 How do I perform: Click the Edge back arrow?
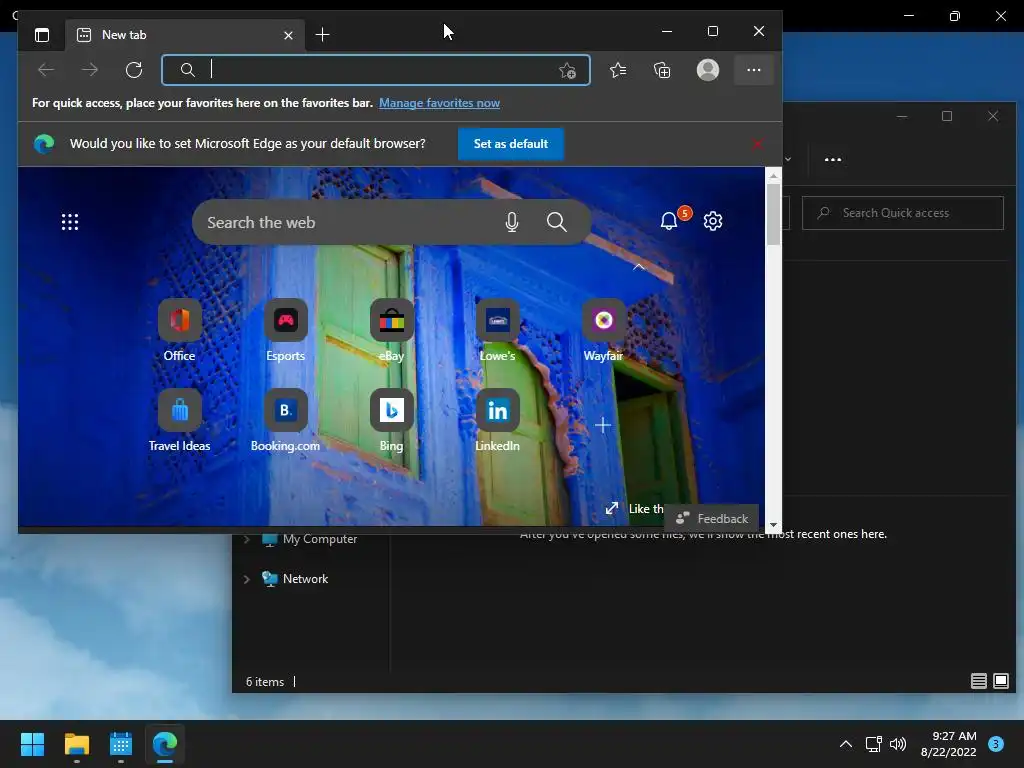pos(46,70)
